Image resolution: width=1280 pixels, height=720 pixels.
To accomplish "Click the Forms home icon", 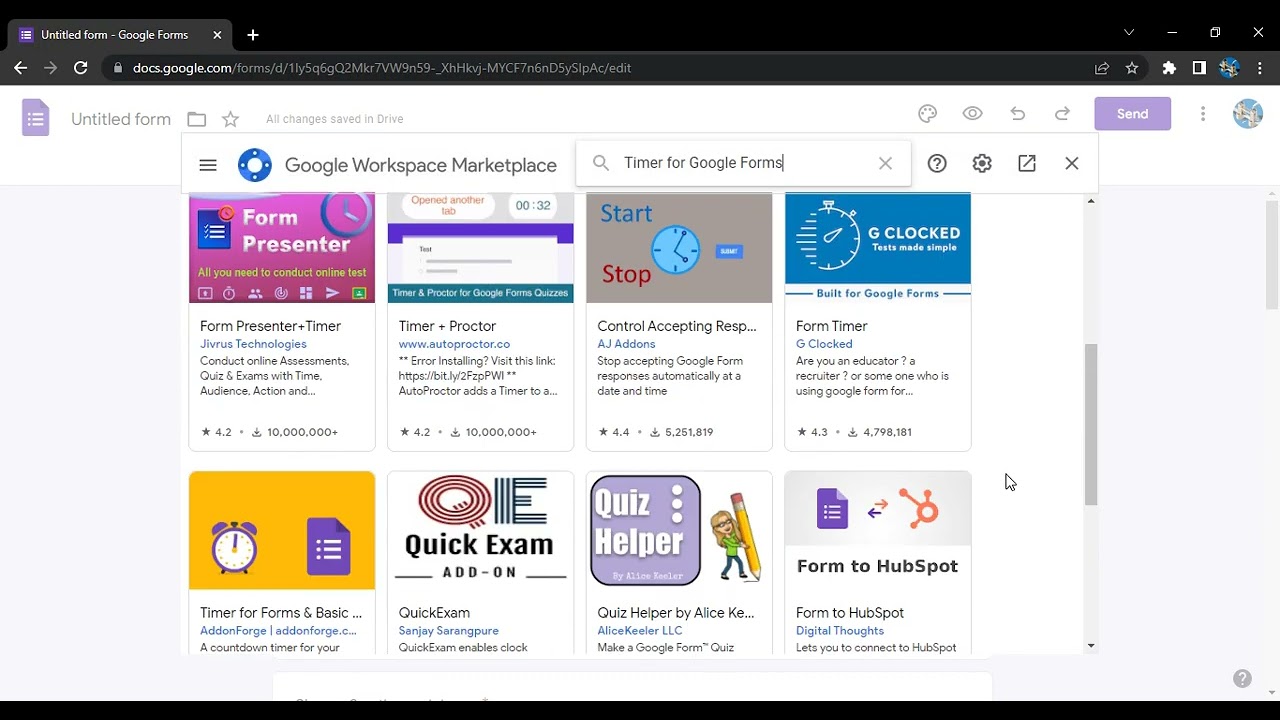I will [36, 118].
